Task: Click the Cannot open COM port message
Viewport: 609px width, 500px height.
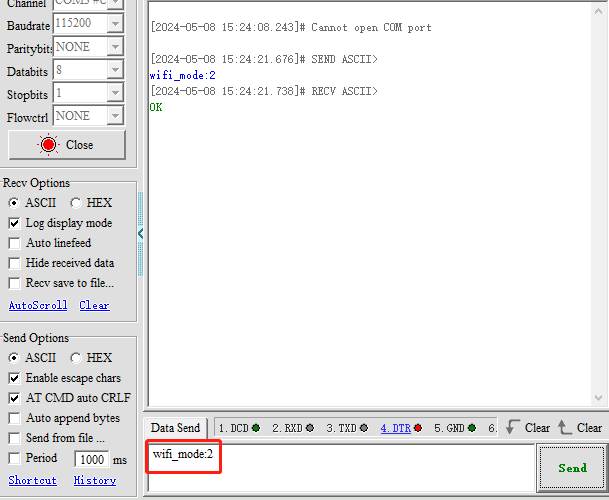Action: point(371,28)
